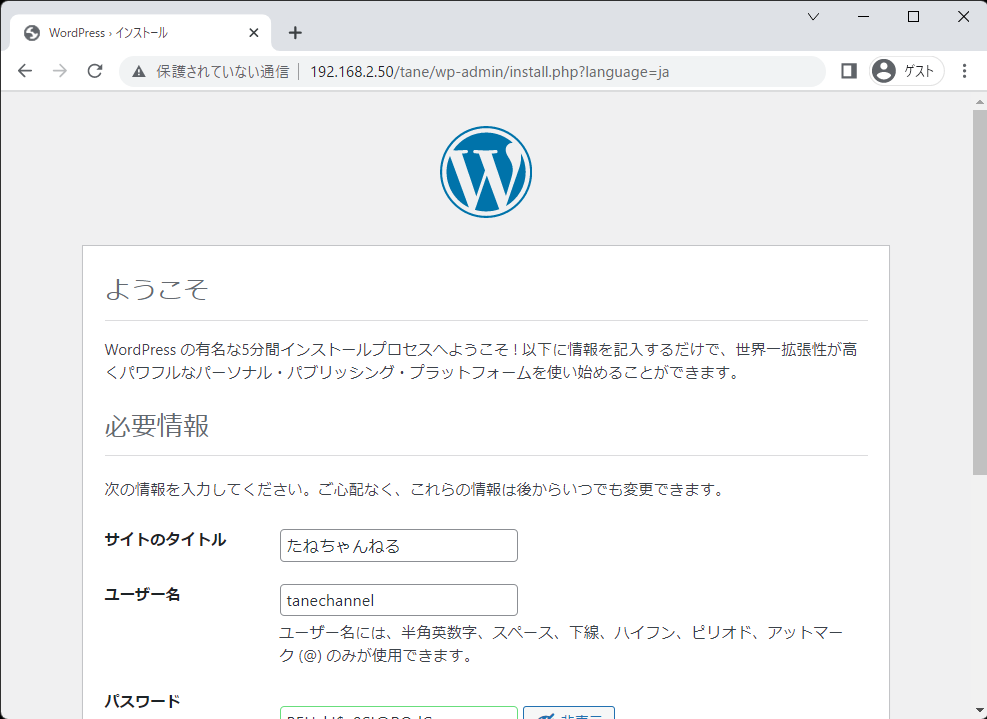
Task: Open the side panel icon
Action: [x=849, y=71]
